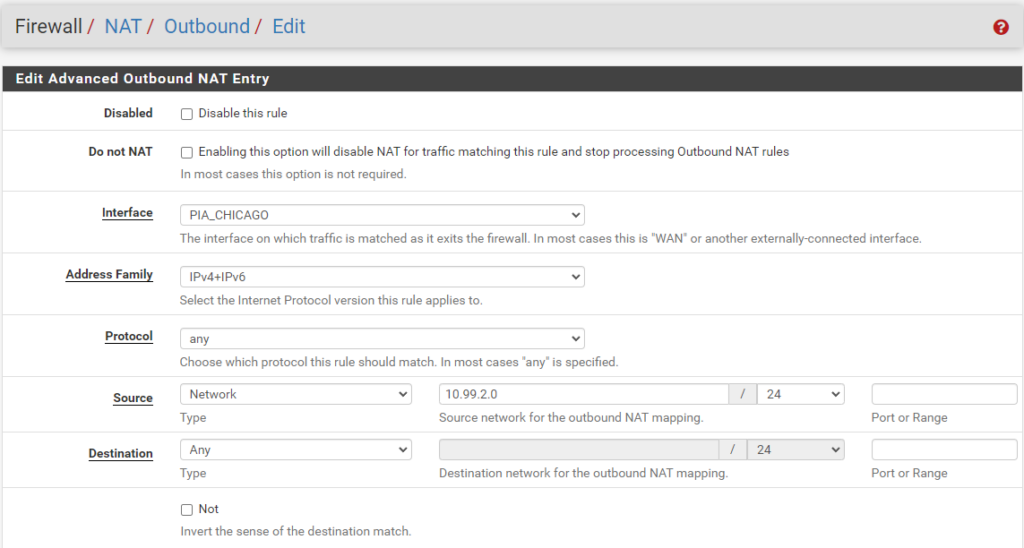
Task: Open the Interface dropdown showing PIA_CHICAGO
Action: (x=382, y=215)
